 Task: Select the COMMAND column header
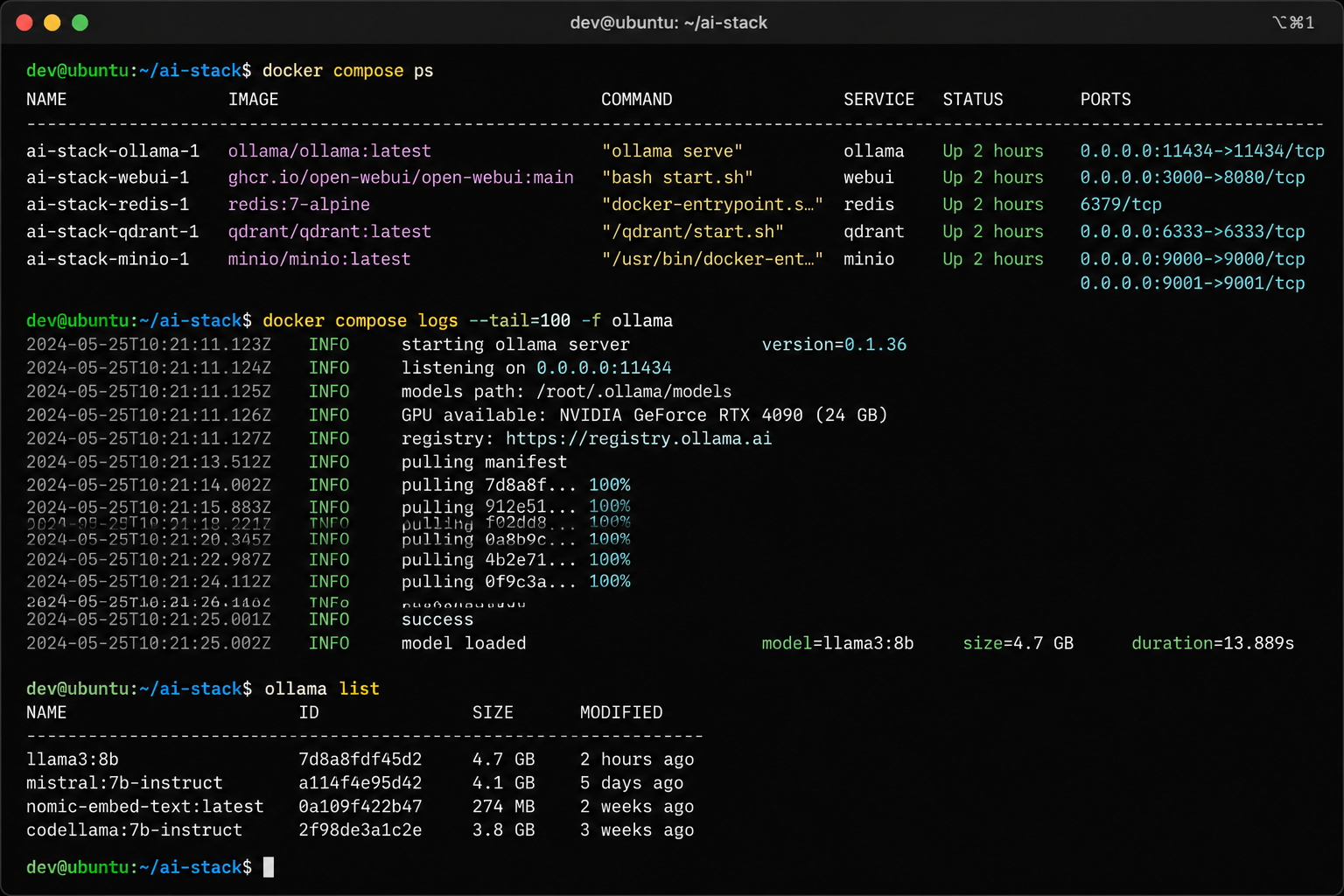(637, 100)
